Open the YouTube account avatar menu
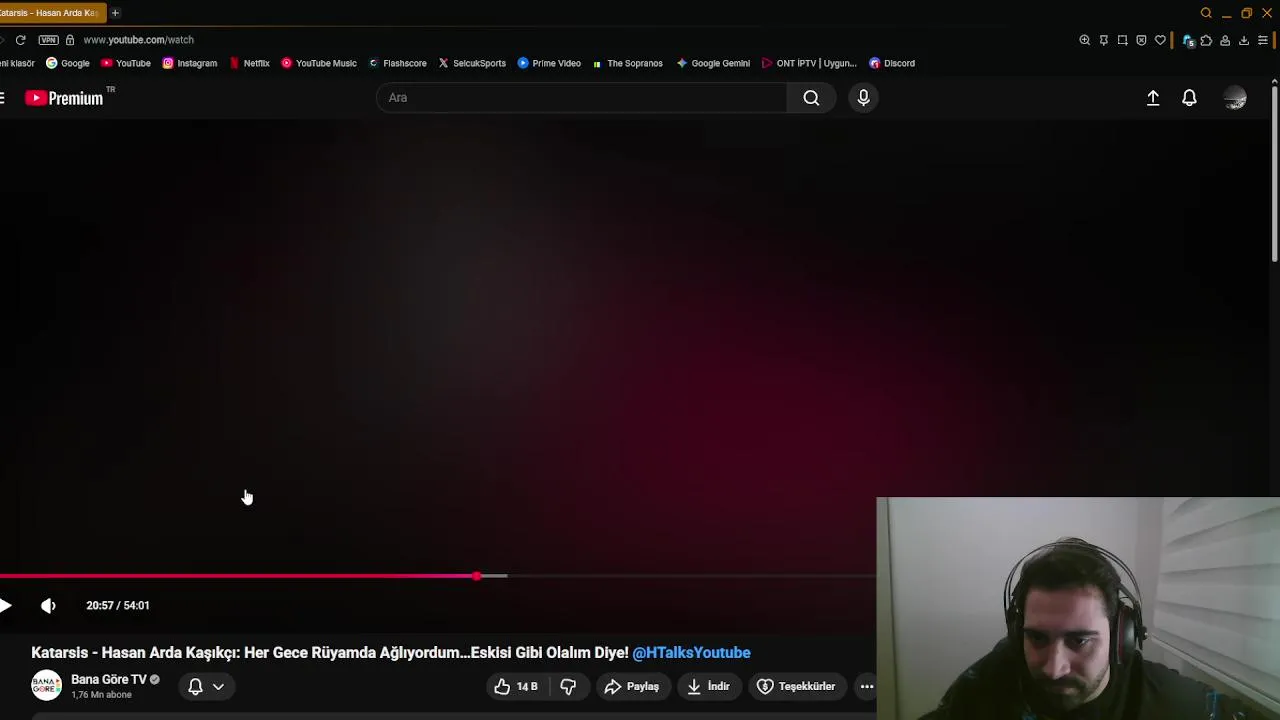 point(1235,98)
